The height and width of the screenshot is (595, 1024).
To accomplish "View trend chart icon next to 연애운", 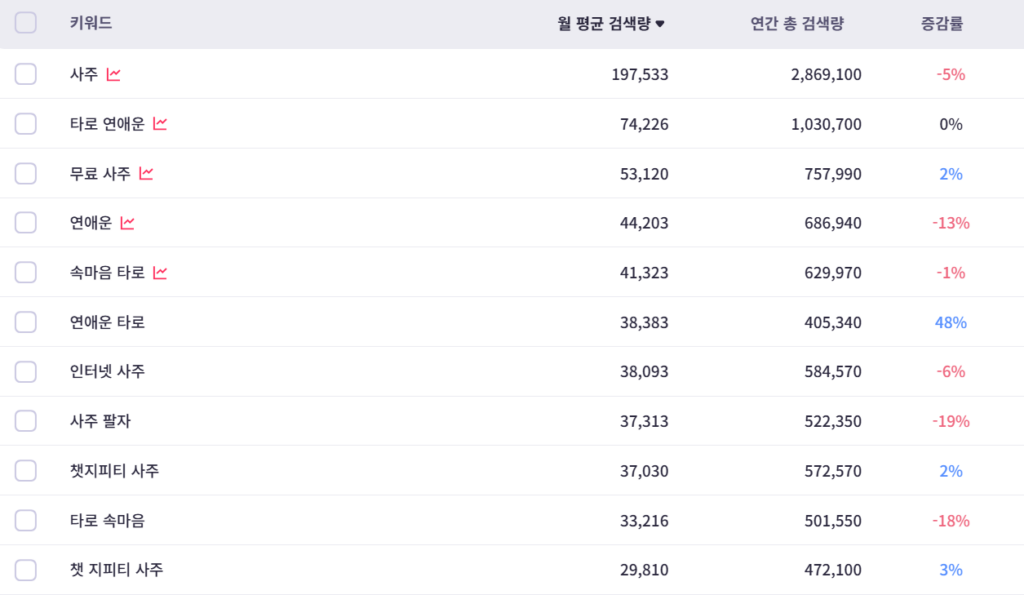I will [127, 223].
